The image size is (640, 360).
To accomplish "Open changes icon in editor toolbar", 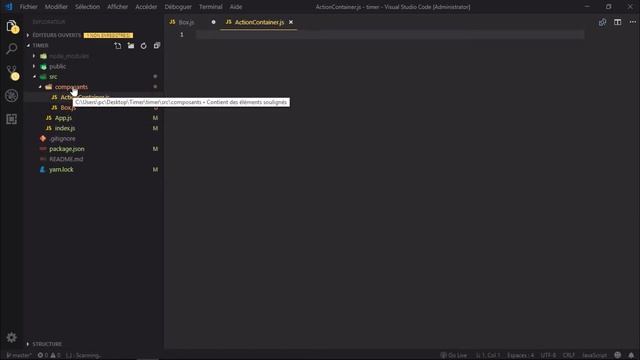I will click(x=602, y=22).
